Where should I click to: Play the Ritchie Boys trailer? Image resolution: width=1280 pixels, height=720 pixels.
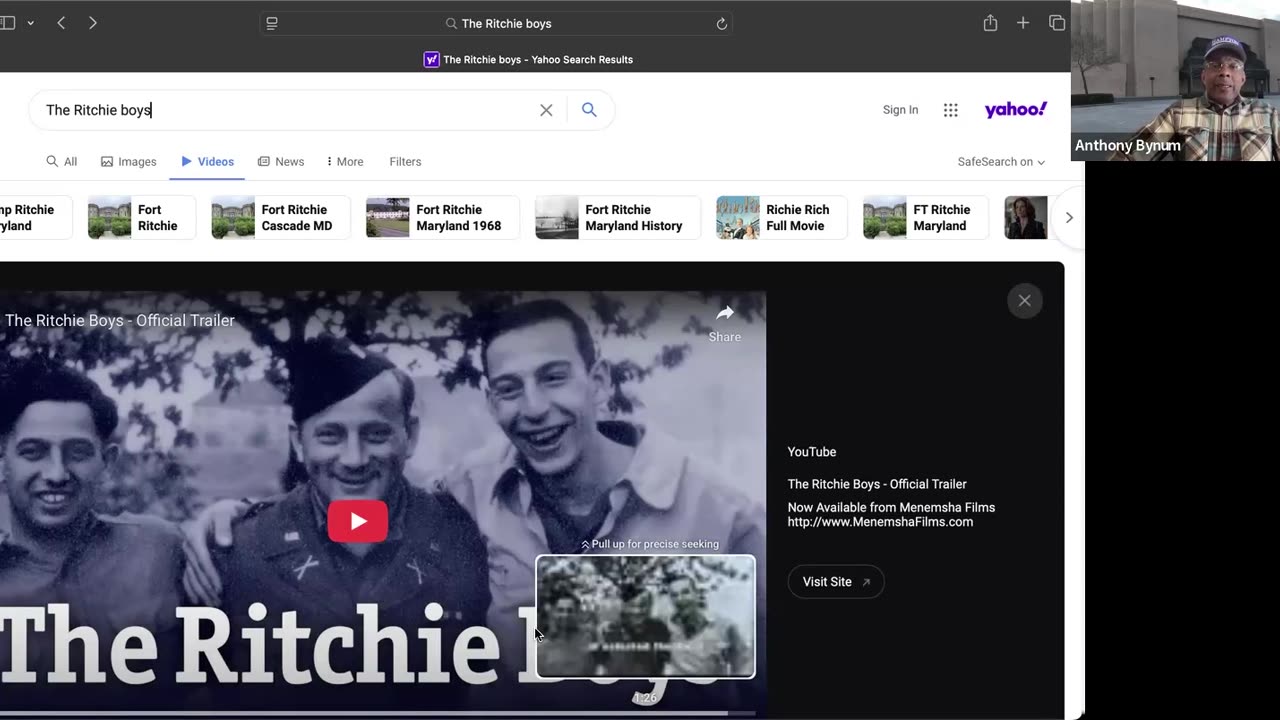point(358,521)
